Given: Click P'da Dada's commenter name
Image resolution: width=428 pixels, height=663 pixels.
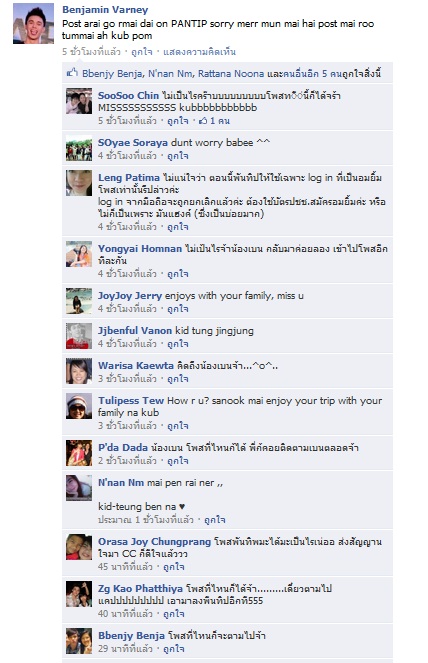Looking at the screenshot, I should pyautogui.click(x=123, y=447).
